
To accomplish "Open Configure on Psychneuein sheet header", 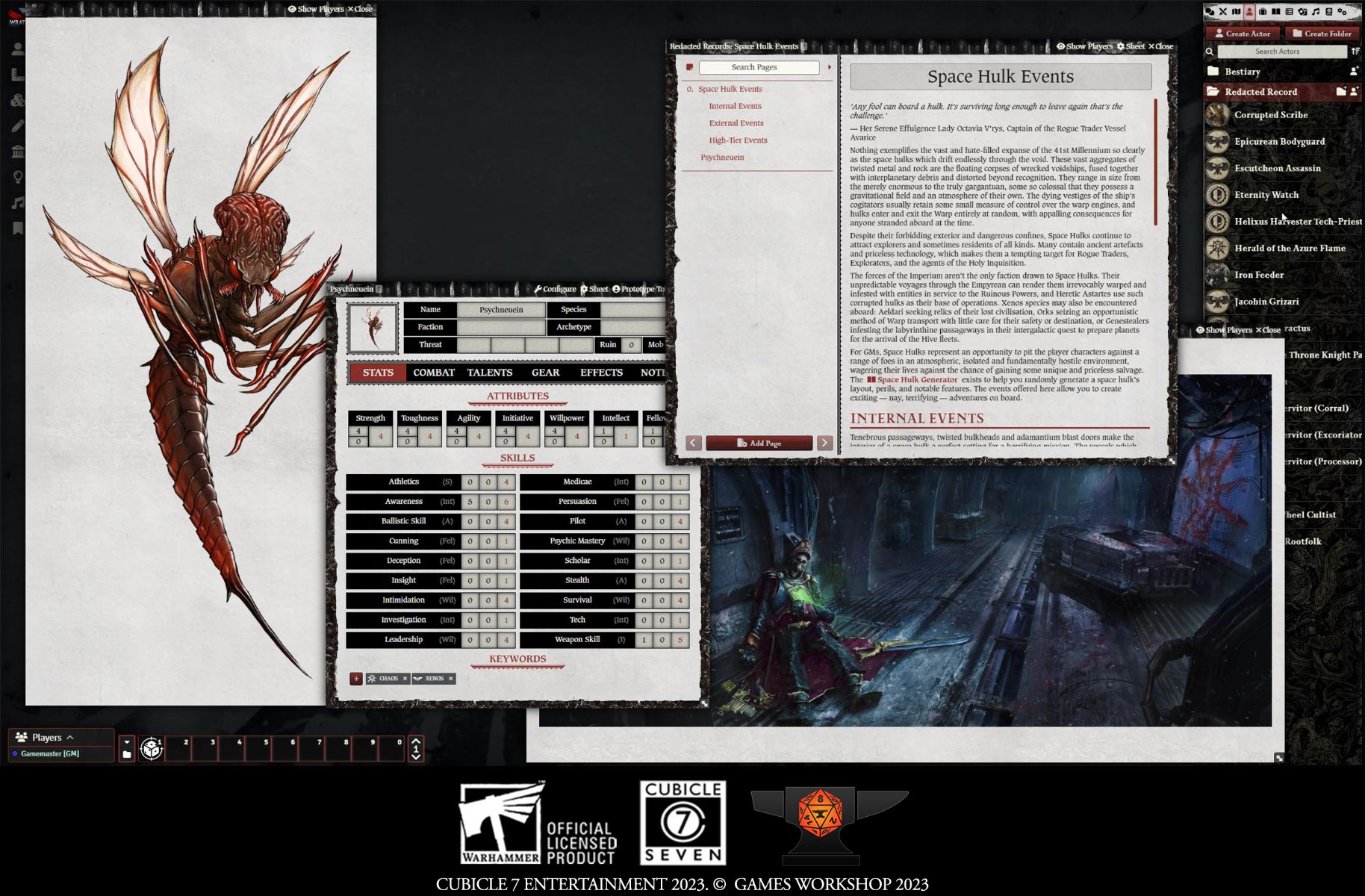I will pos(555,289).
